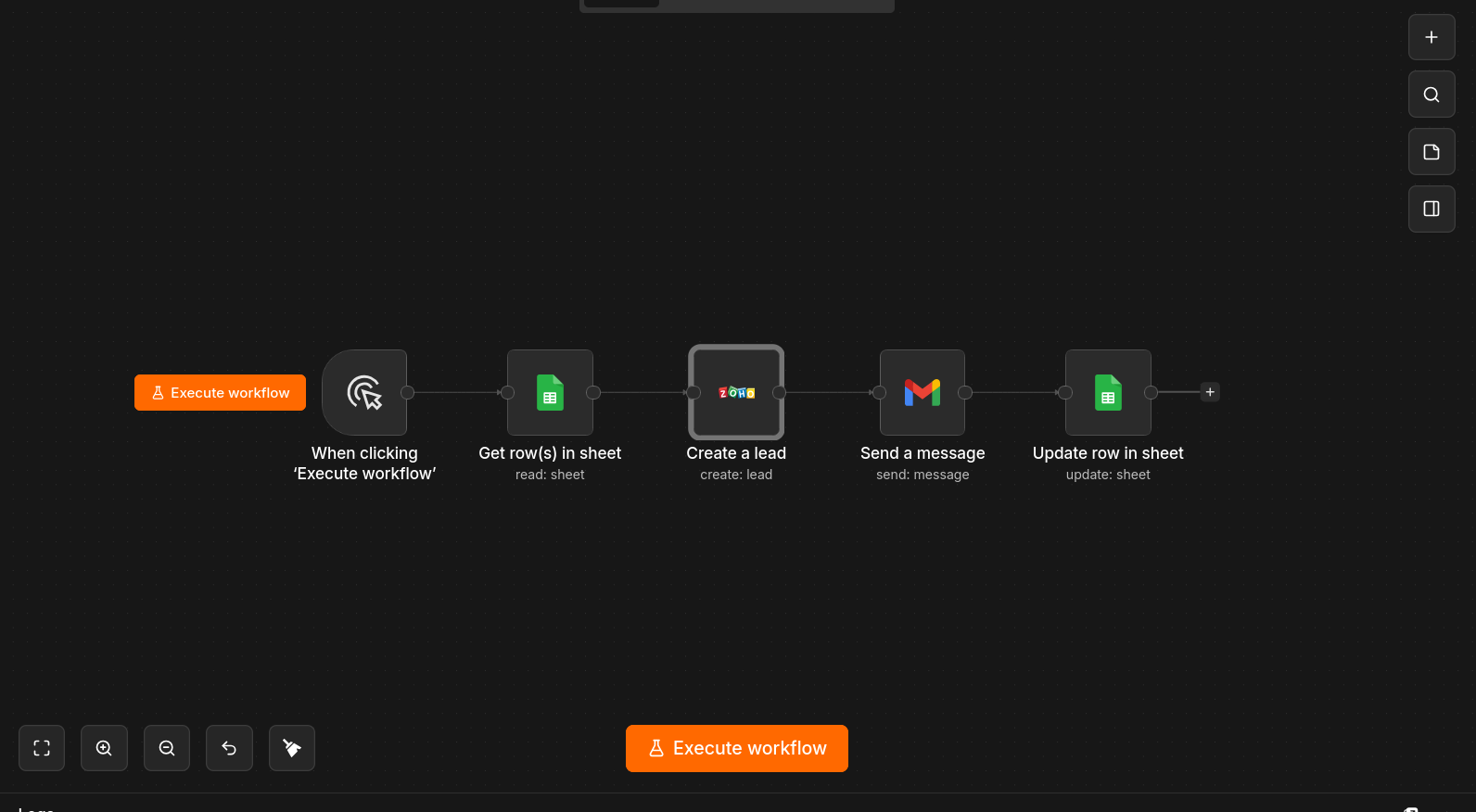The height and width of the screenshot is (812, 1476).
Task: Click the 'update: sheet' subtitle
Action: coord(1108,475)
